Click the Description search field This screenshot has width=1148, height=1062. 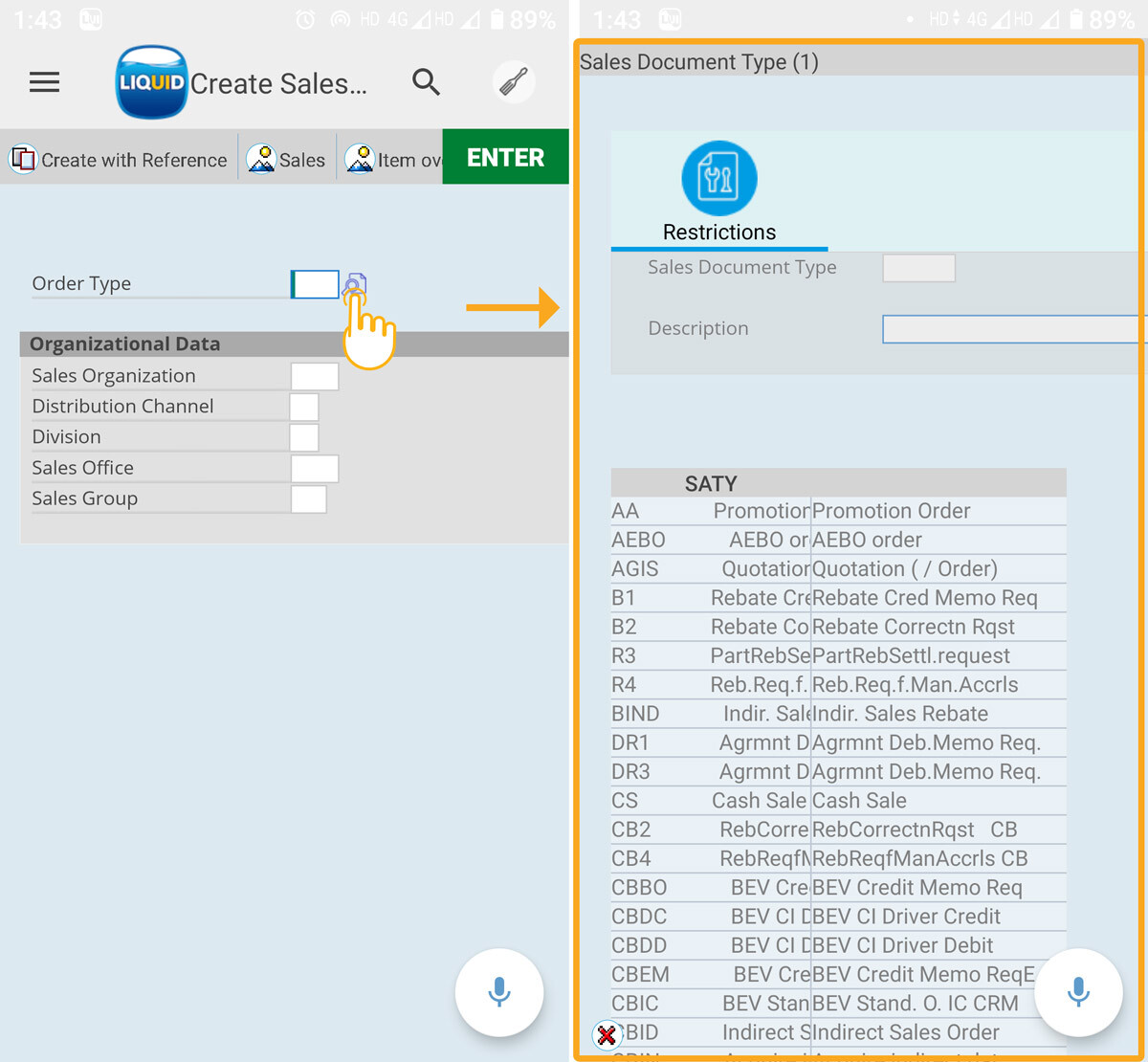[x=1012, y=329]
